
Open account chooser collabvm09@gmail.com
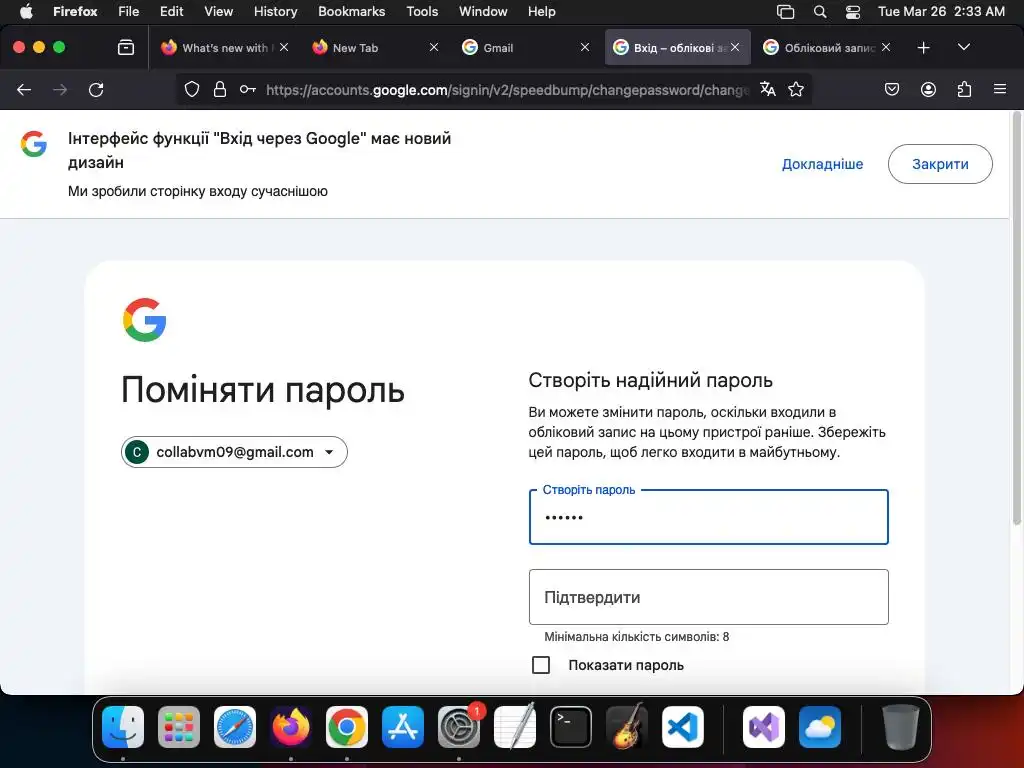pos(234,452)
